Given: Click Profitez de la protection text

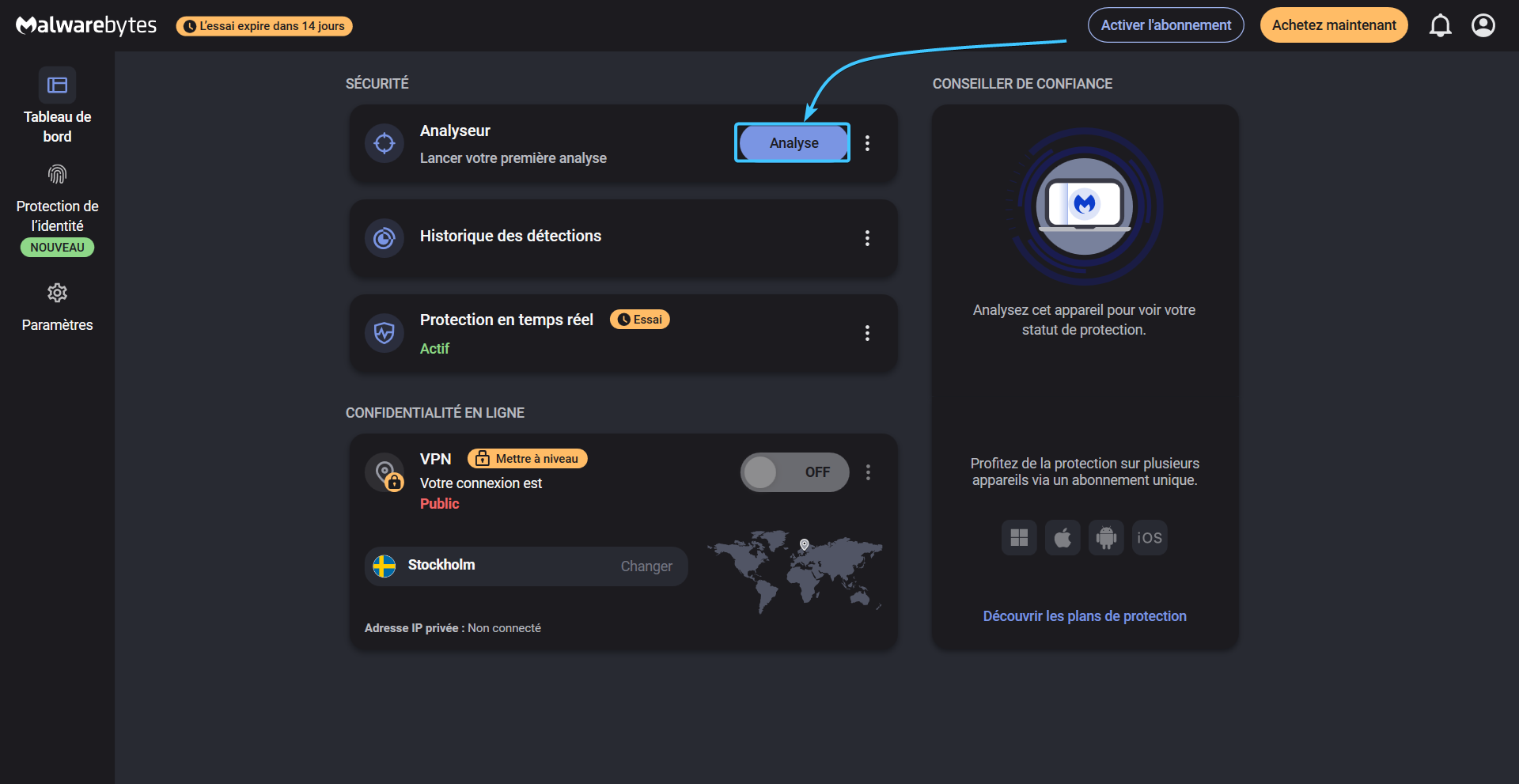Looking at the screenshot, I should tap(1085, 472).
